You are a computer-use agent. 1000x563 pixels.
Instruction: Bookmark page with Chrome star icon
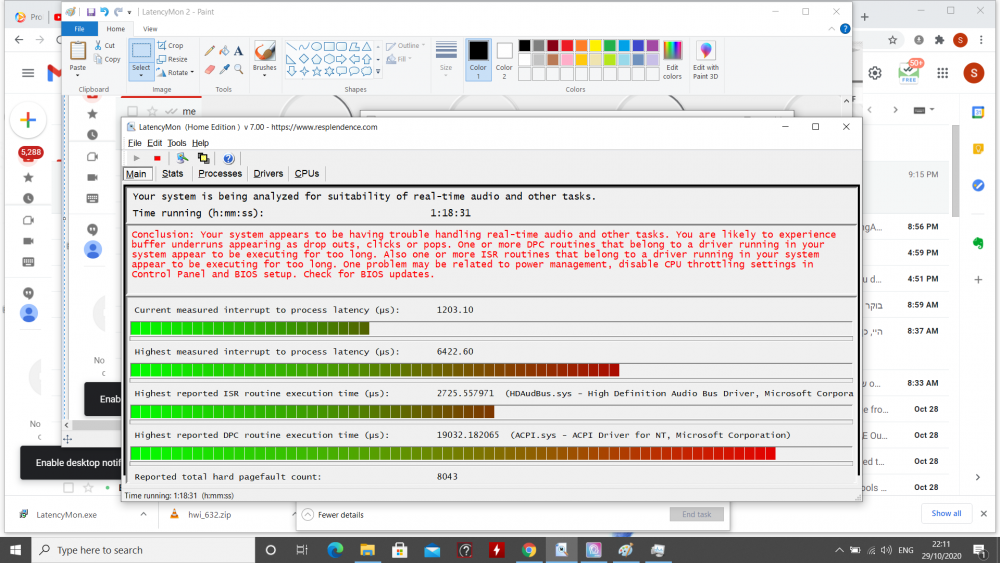click(892, 40)
